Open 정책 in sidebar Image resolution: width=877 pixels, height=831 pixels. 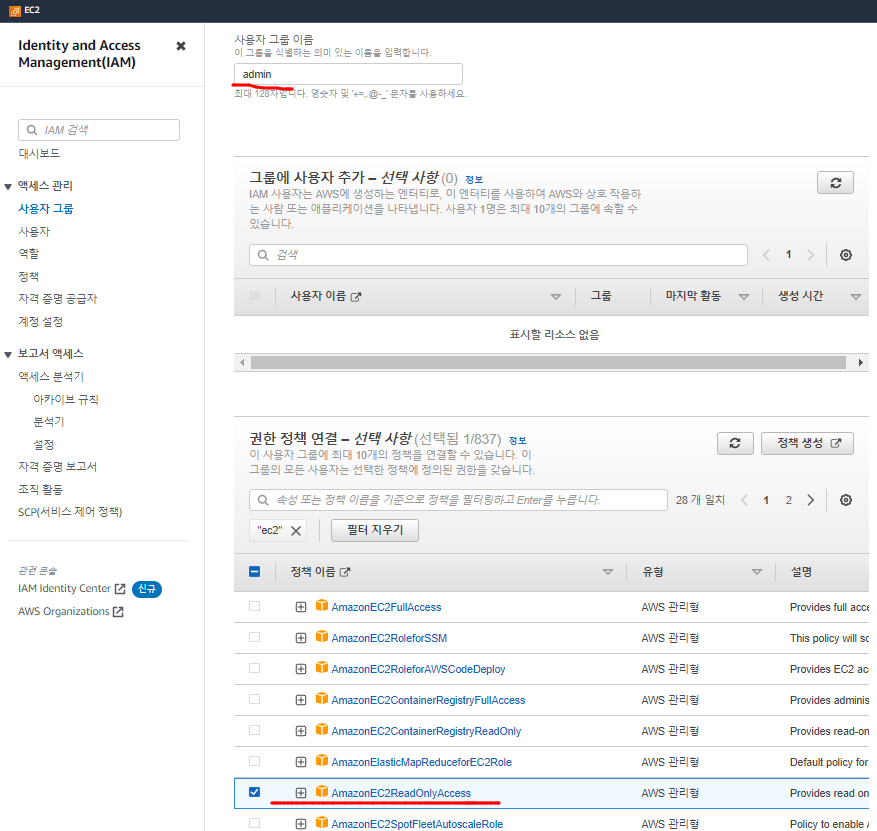(29, 277)
